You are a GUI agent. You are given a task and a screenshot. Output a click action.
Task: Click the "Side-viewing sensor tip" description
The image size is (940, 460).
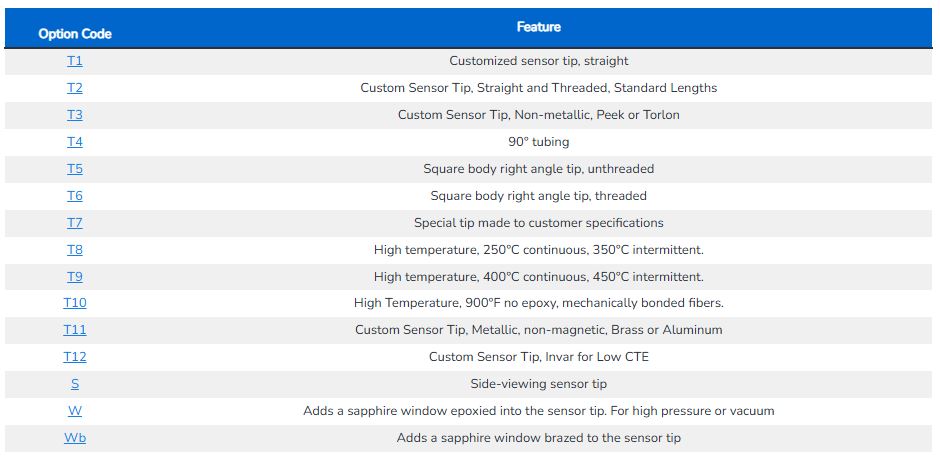539,384
